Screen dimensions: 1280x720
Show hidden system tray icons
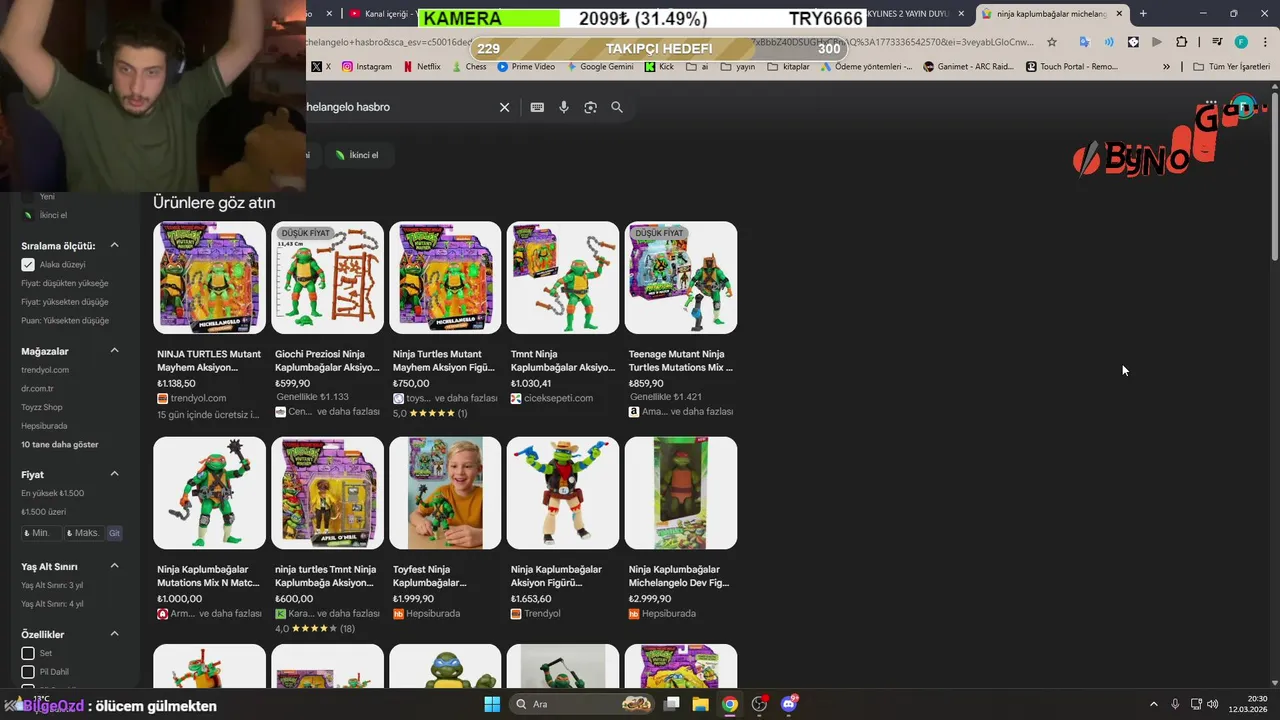click(x=1153, y=704)
